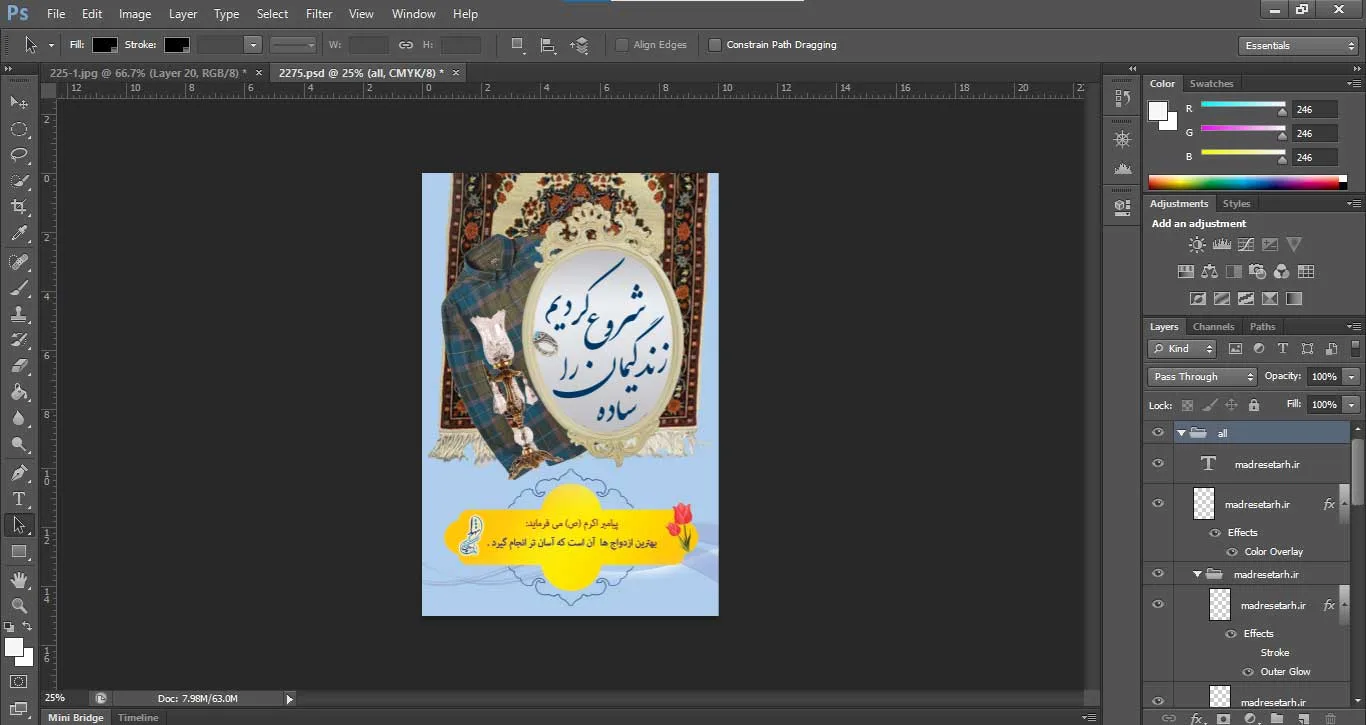Switch to the Styles tab
The width and height of the screenshot is (1366, 725).
point(1236,204)
